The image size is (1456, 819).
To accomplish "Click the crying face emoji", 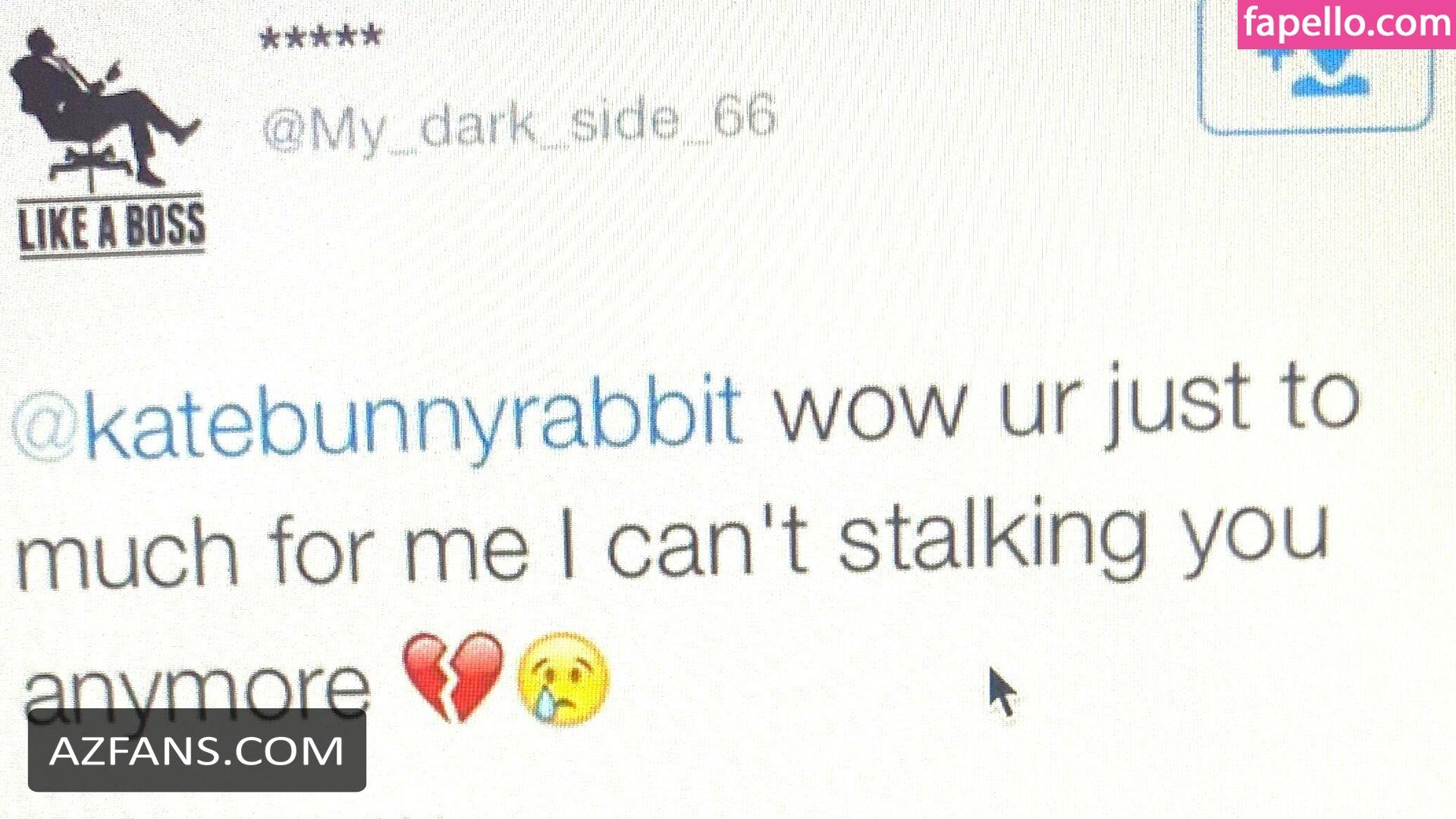I will coord(562,678).
